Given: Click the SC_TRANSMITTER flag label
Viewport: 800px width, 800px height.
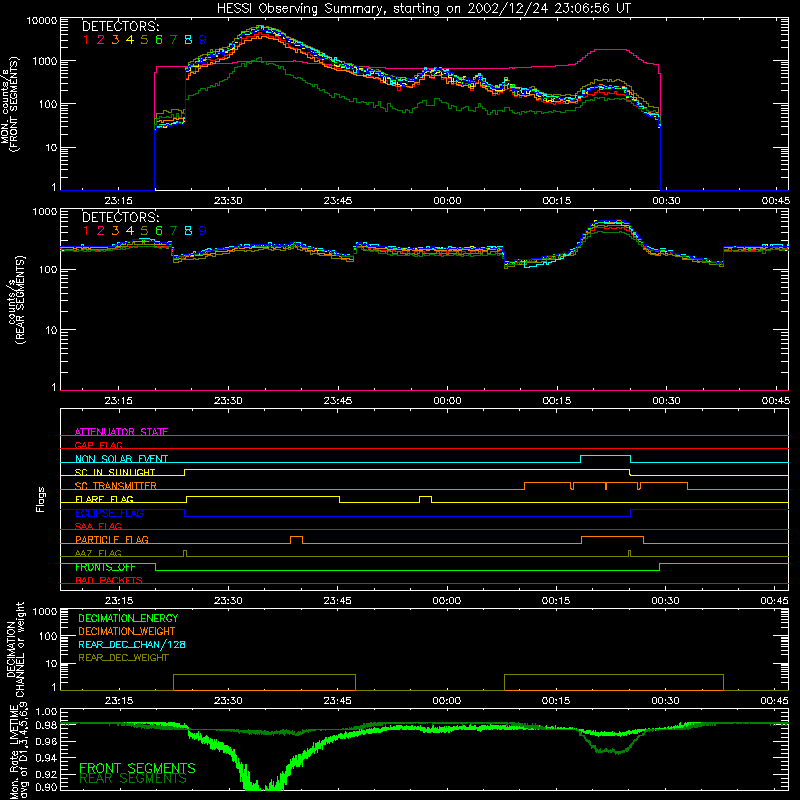Looking at the screenshot, I should [x=116, y=485].
